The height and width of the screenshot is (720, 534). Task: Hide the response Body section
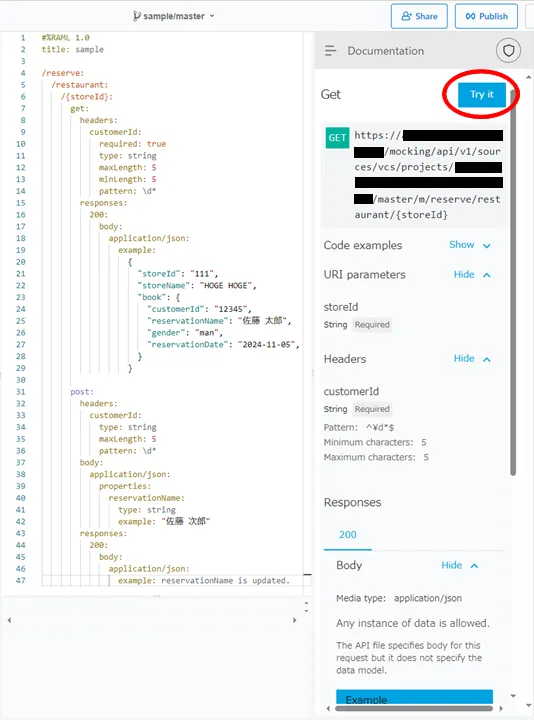click(x=460, y=565)
